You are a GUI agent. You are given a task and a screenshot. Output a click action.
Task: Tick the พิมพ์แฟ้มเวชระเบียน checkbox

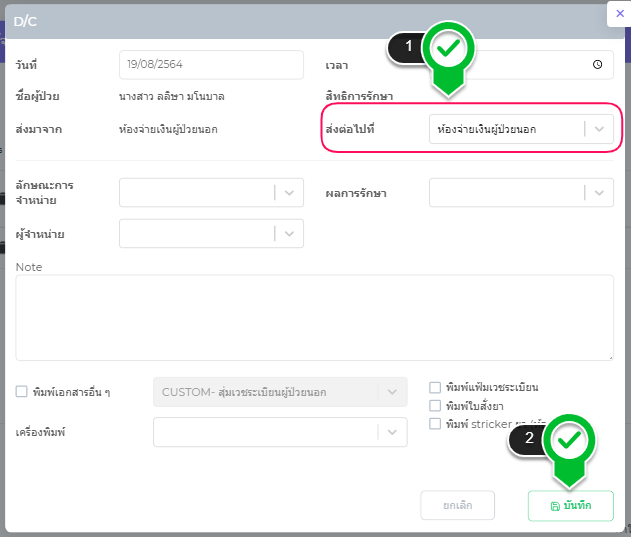435,387
